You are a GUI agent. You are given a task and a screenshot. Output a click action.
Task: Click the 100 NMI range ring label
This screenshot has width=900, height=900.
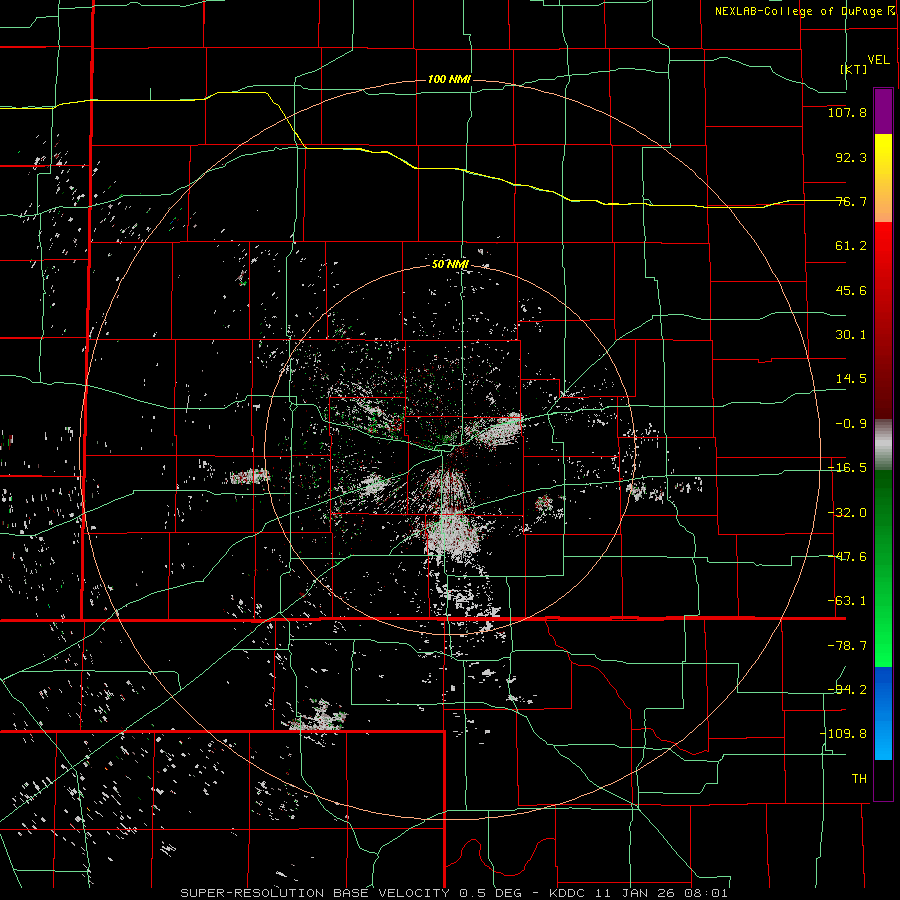[449, 79]
